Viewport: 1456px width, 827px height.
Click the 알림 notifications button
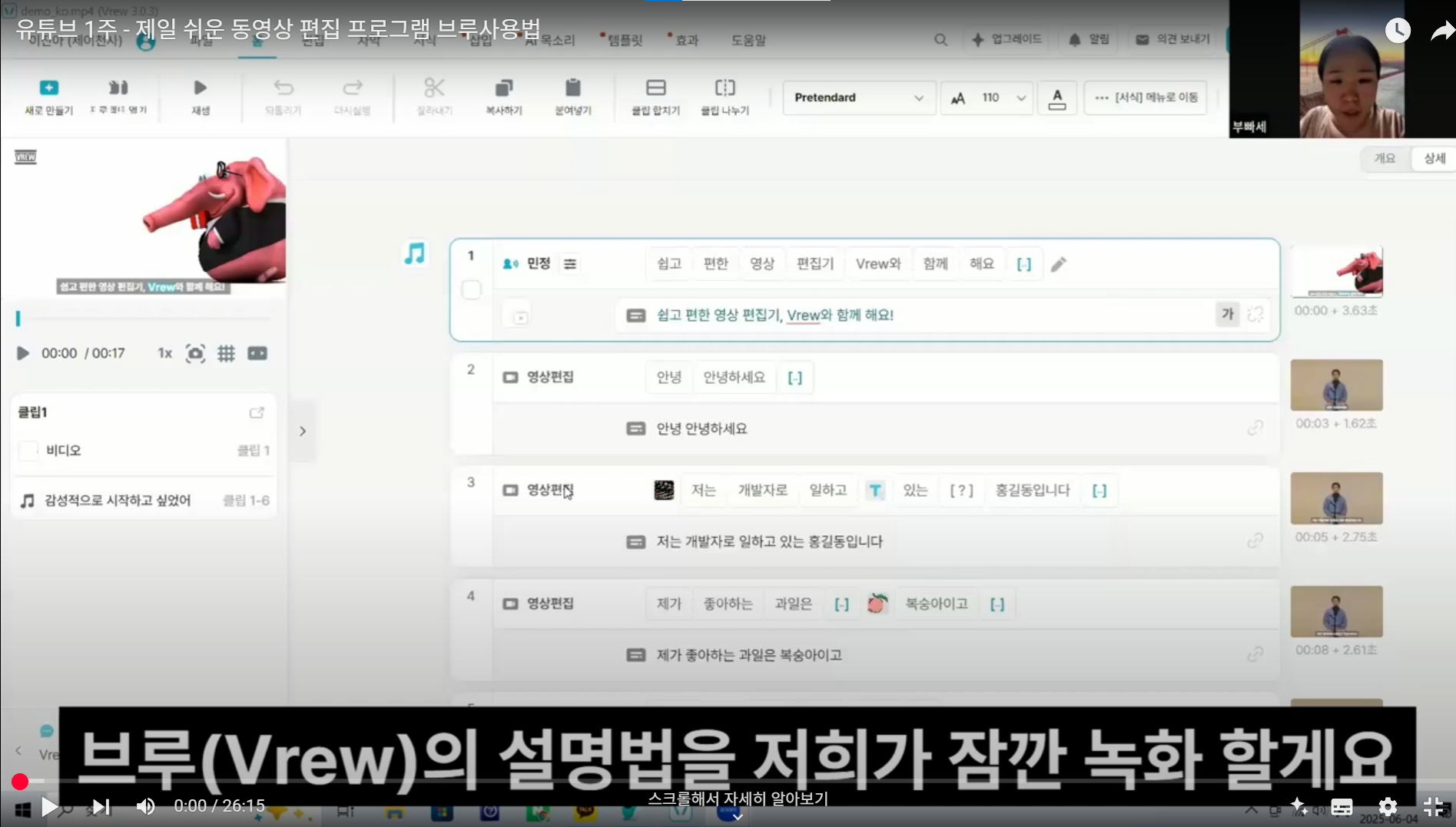(1090, 39)
